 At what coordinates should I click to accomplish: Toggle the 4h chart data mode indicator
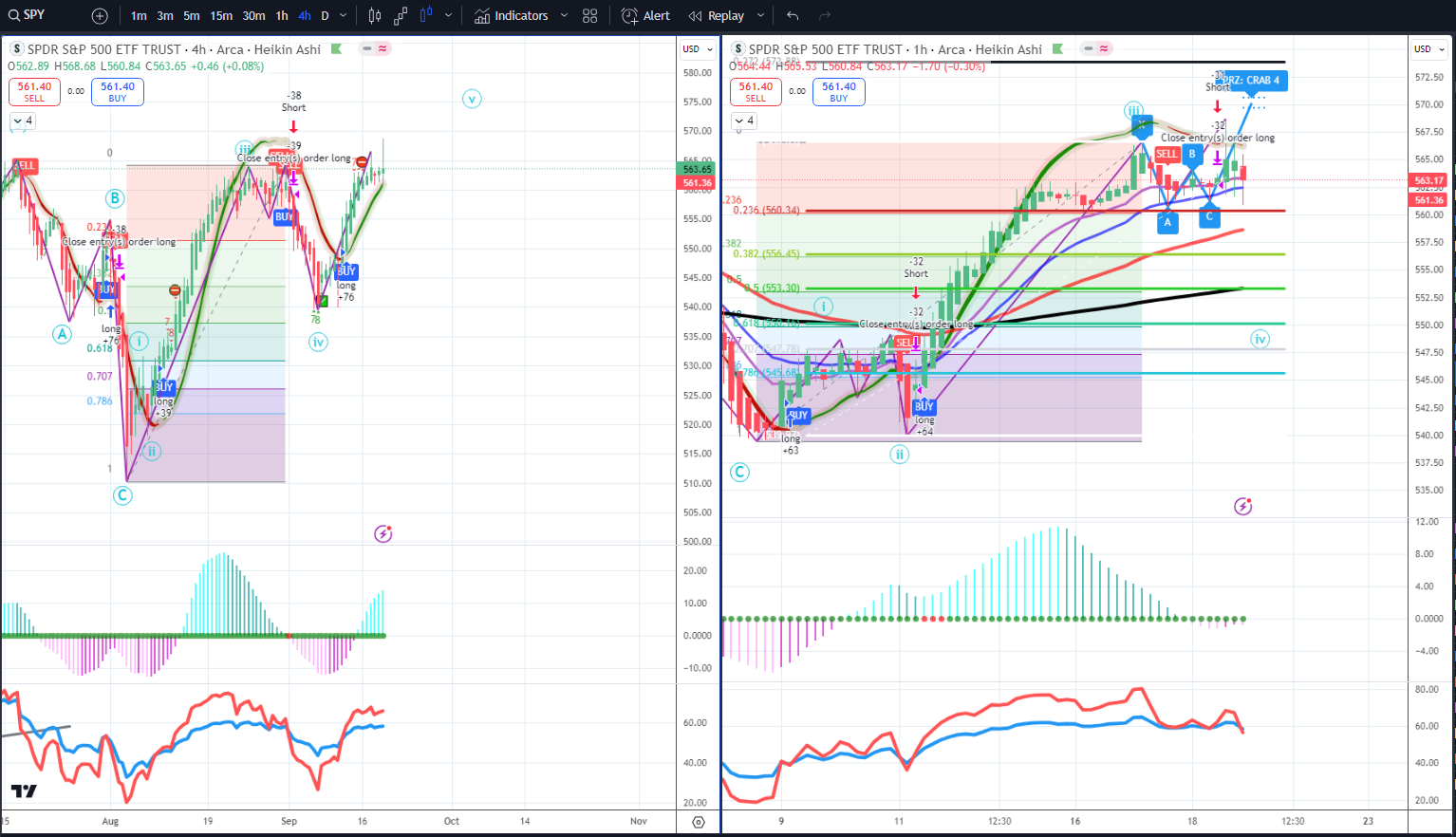376,48
